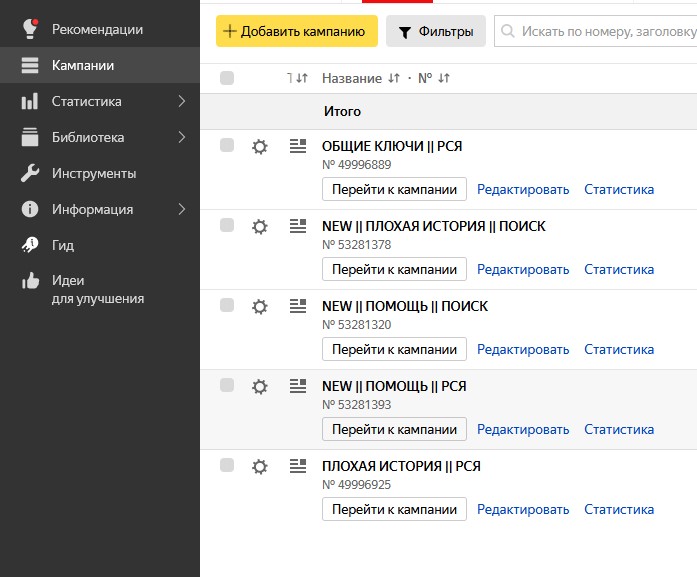Open Рекомендации lightbulb icon in sidebar
The width and height of the screenshot is (697, 577).
(30, 28)
